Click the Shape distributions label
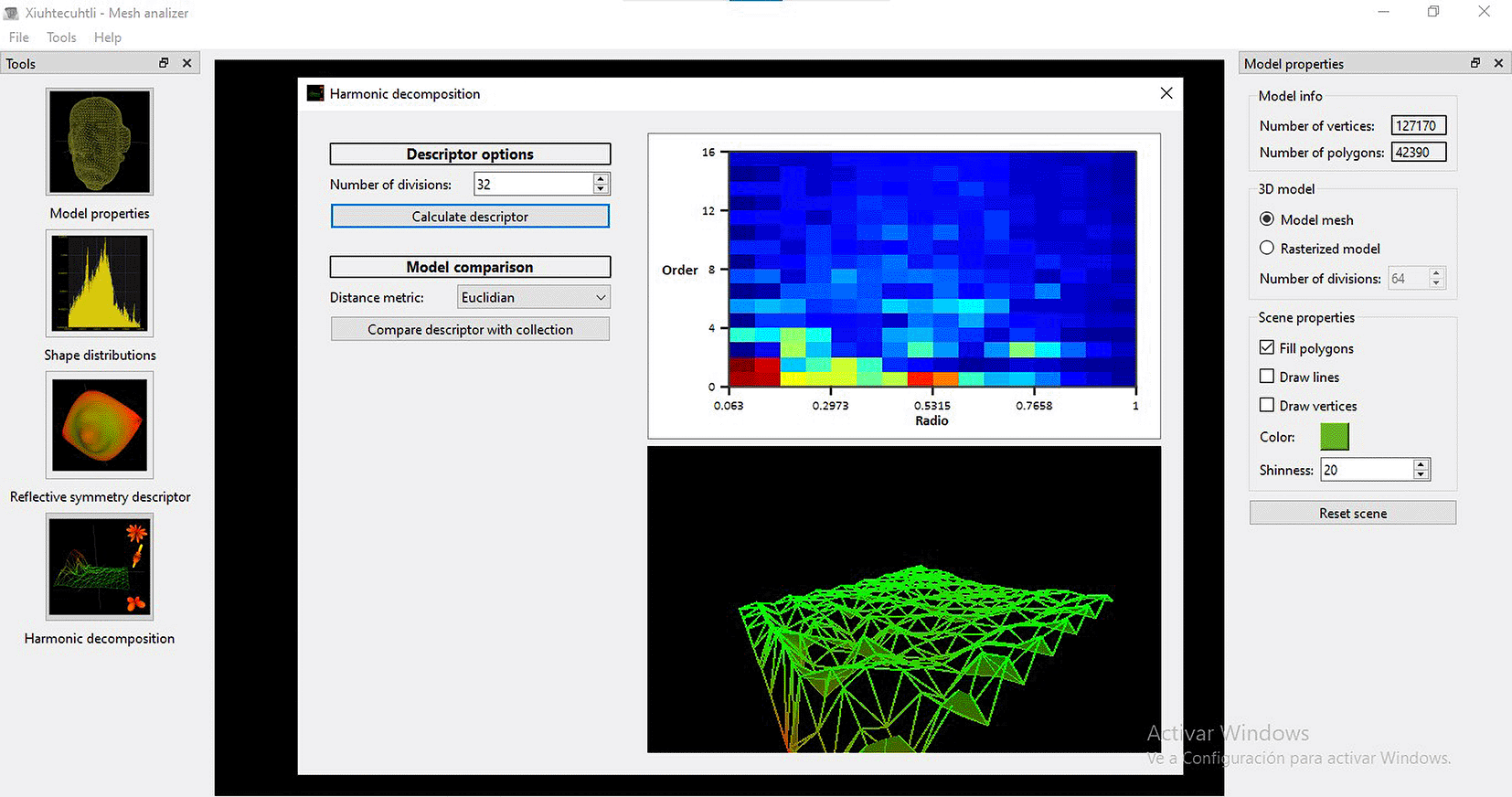This screenshot has height=797, width=1512. [x=100, y=355]
